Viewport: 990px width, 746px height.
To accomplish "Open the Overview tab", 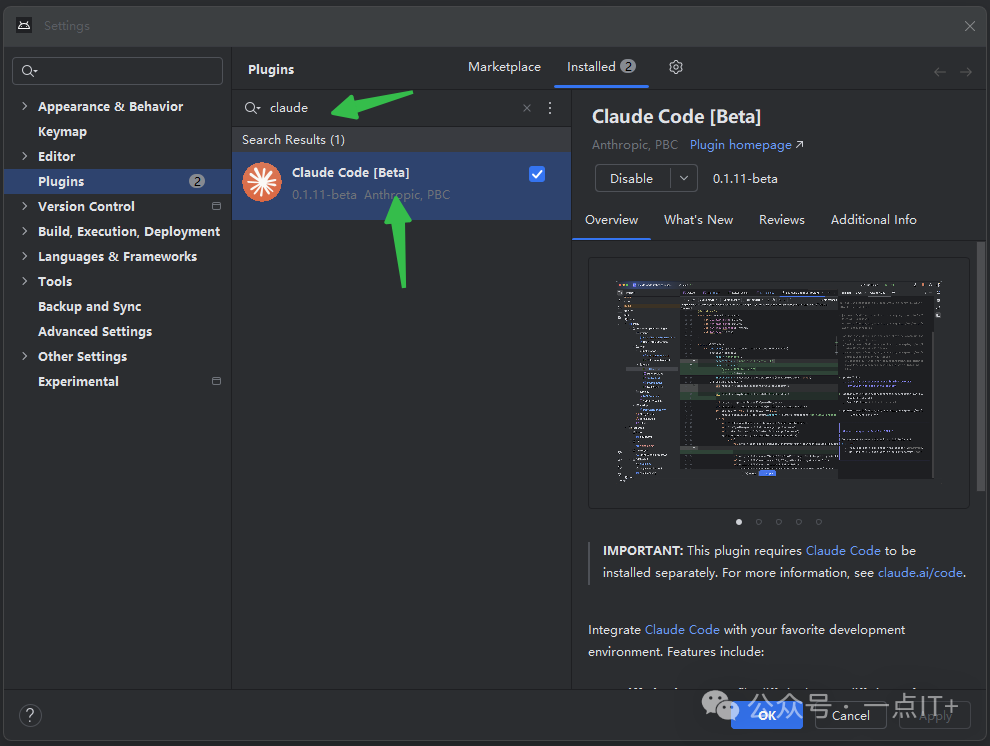I will coord(611,220).
